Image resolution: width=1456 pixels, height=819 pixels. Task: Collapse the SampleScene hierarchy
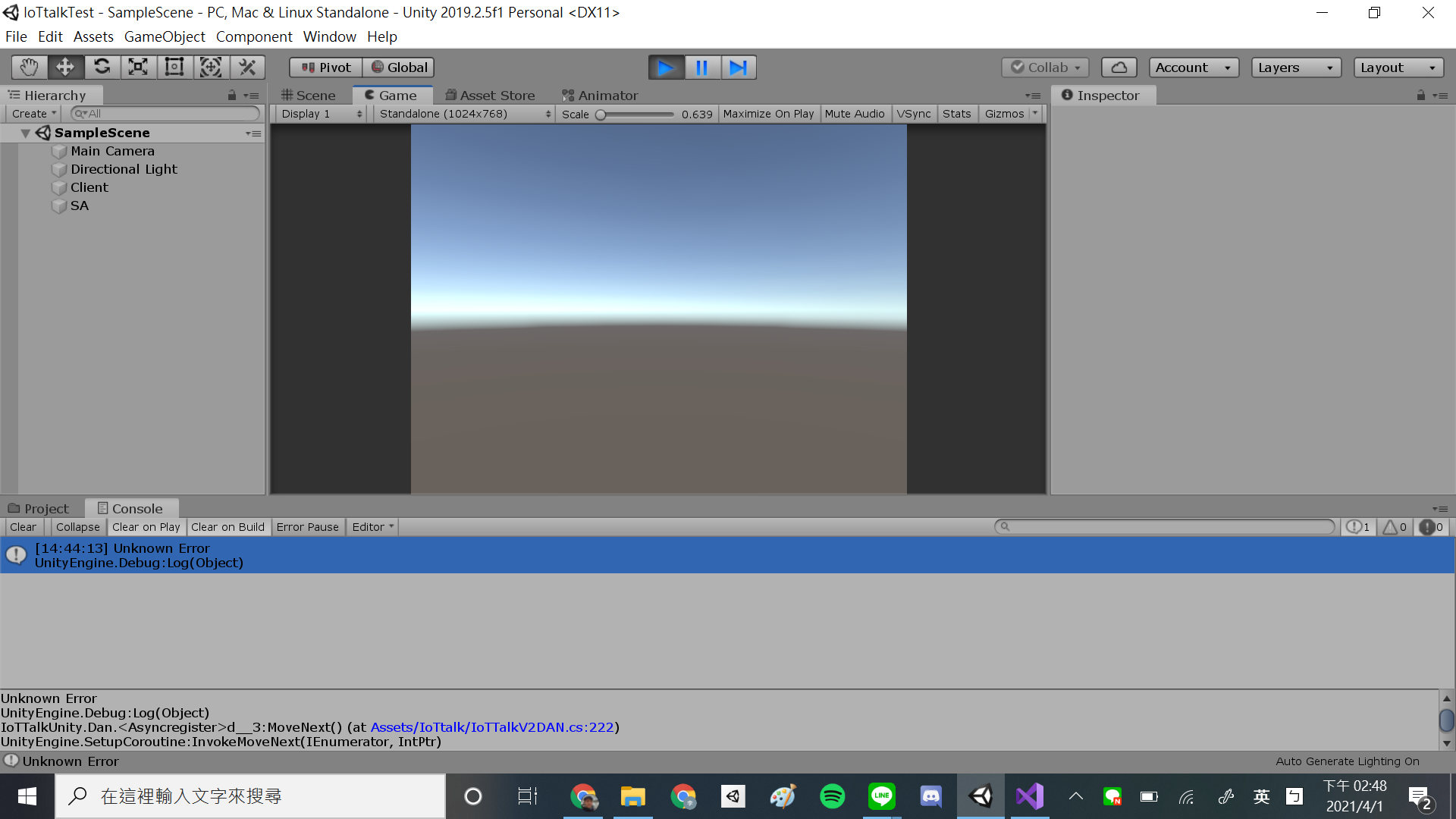(25, 132)
